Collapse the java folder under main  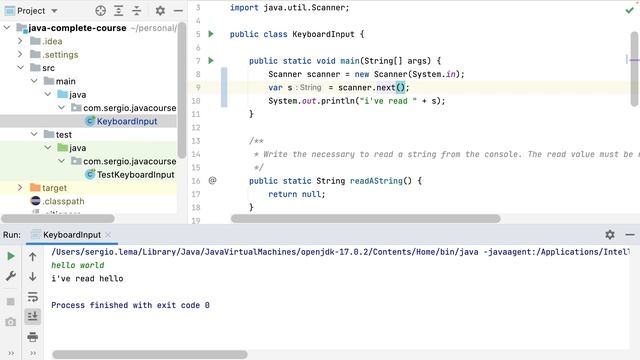tap(48, 94)
